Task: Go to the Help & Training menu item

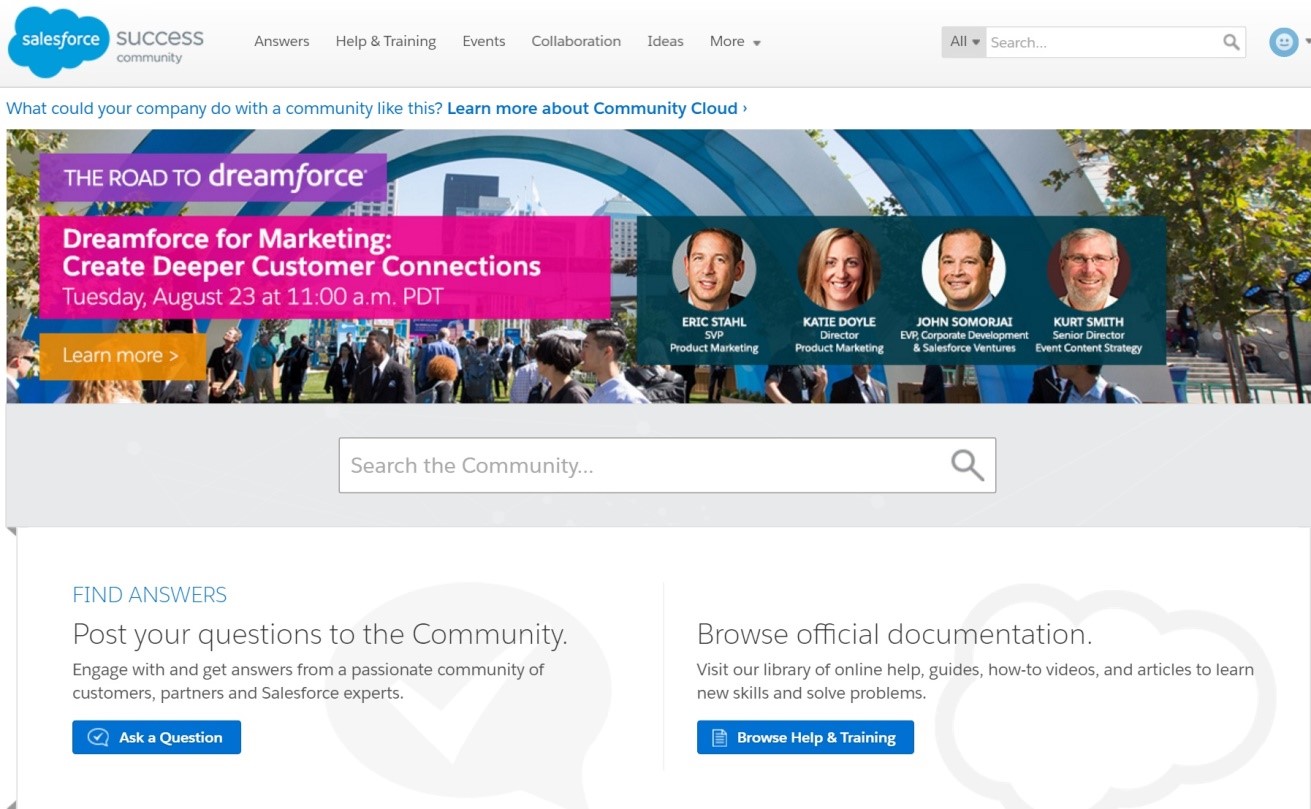Action: [x=385, y=41]
